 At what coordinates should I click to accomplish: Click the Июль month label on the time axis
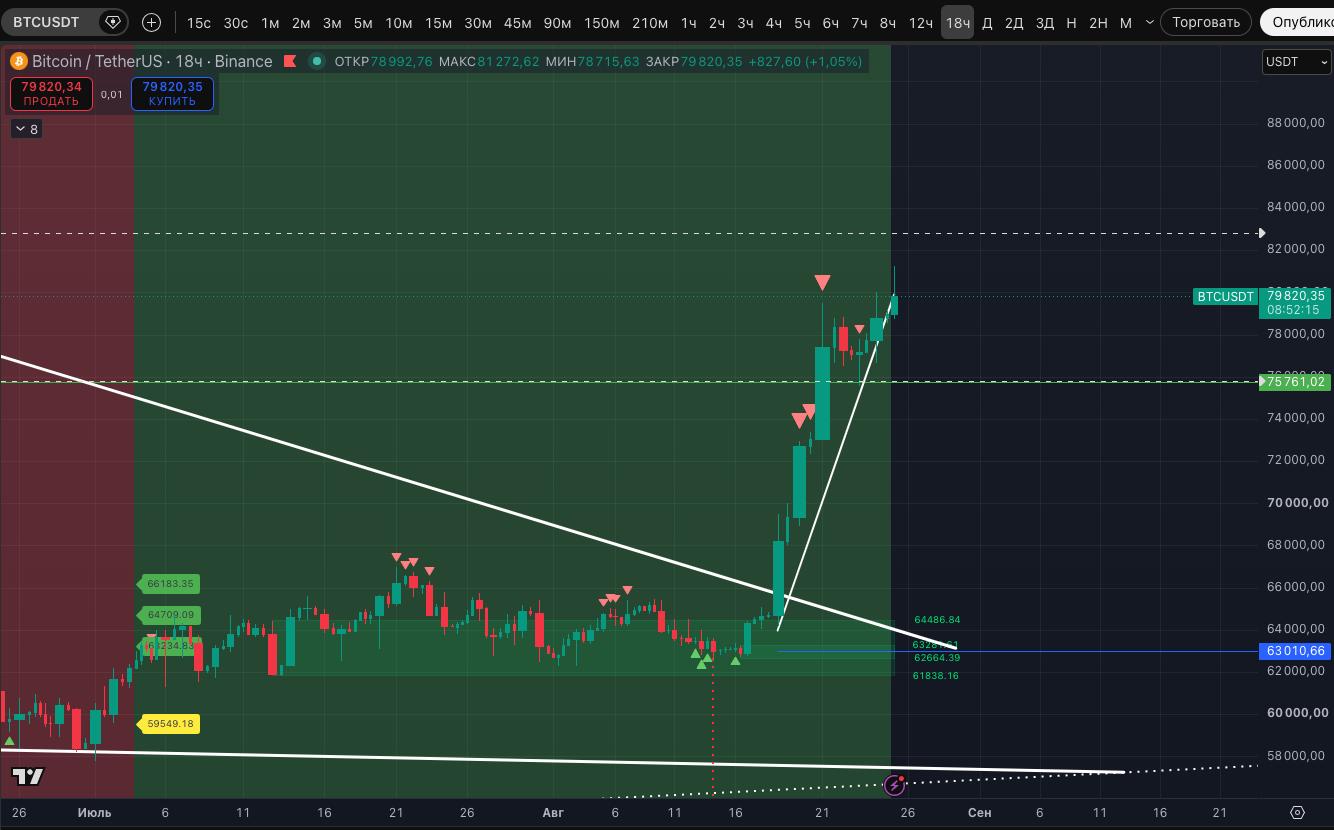(94, 812)
